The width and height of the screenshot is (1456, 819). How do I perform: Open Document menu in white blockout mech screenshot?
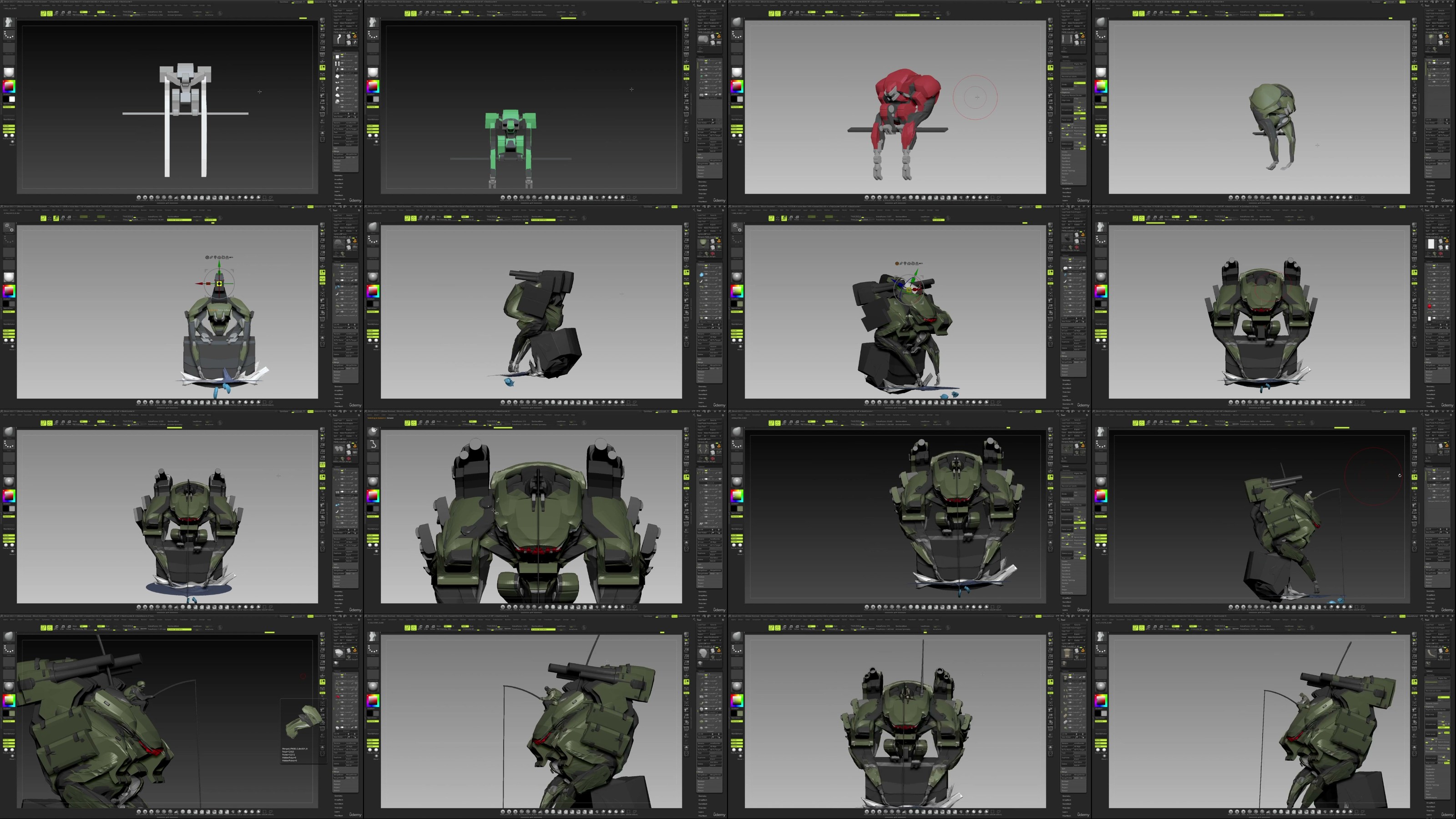28,5
